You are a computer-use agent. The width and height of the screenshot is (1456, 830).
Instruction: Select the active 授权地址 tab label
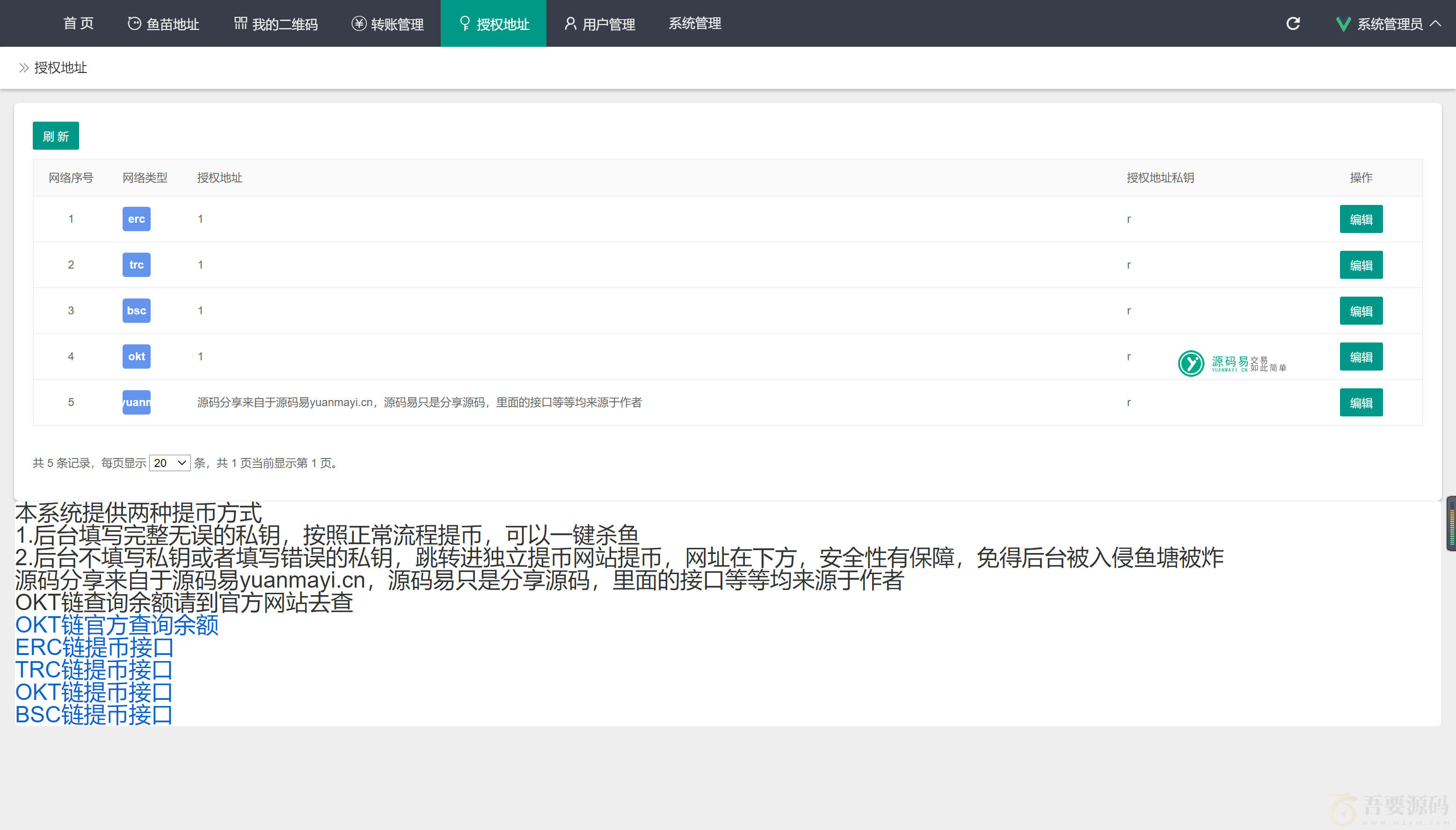click(503, 24)
